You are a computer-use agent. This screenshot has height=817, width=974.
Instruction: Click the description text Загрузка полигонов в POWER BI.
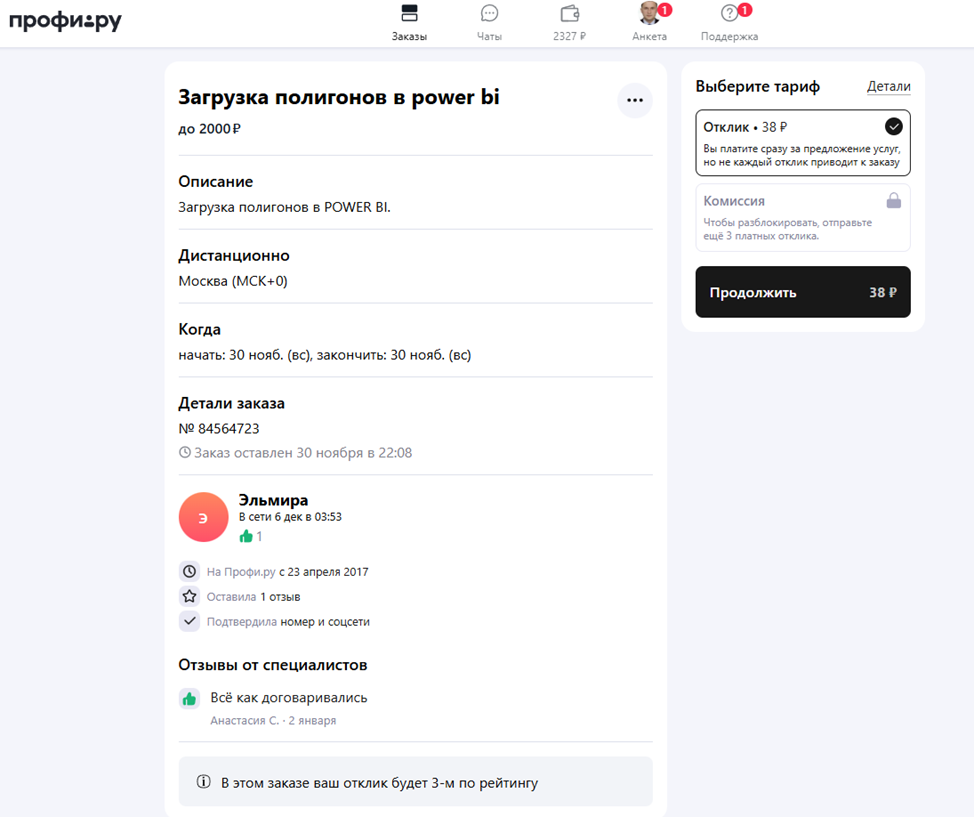point(284,207)
